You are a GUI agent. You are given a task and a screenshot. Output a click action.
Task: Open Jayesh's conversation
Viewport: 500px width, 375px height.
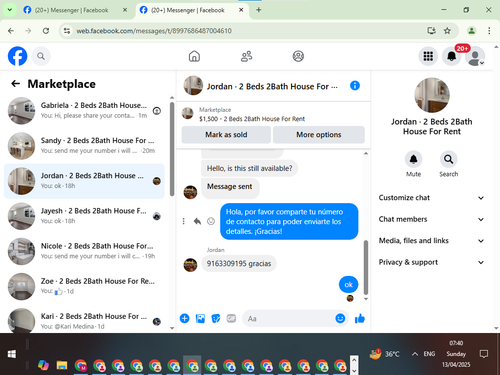click(84, 216)
